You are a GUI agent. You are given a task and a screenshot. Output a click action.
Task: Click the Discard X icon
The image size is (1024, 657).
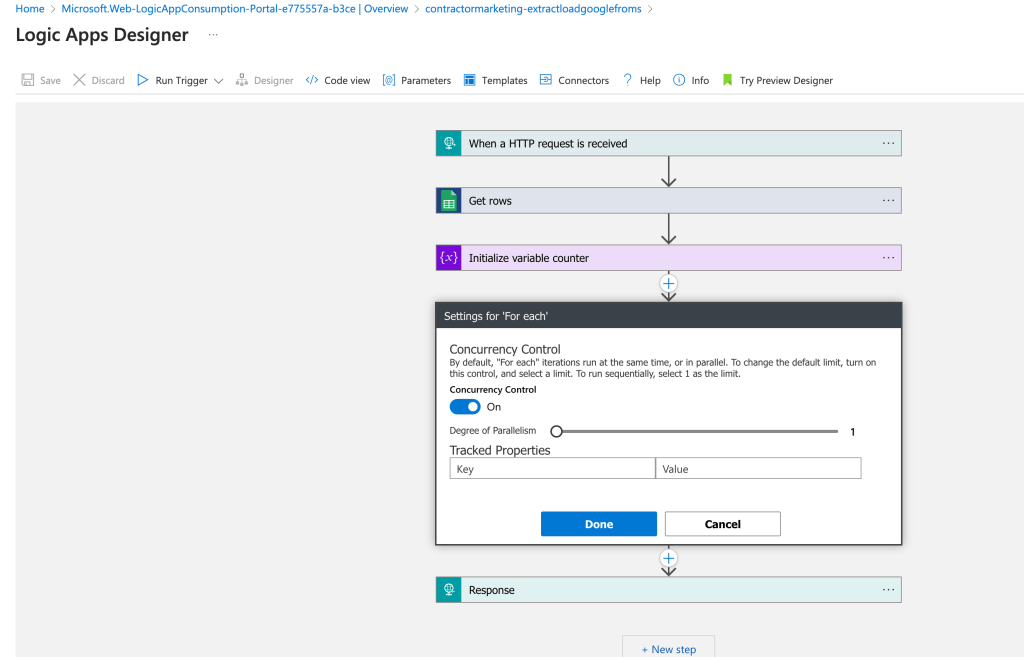tap(79, 80)
